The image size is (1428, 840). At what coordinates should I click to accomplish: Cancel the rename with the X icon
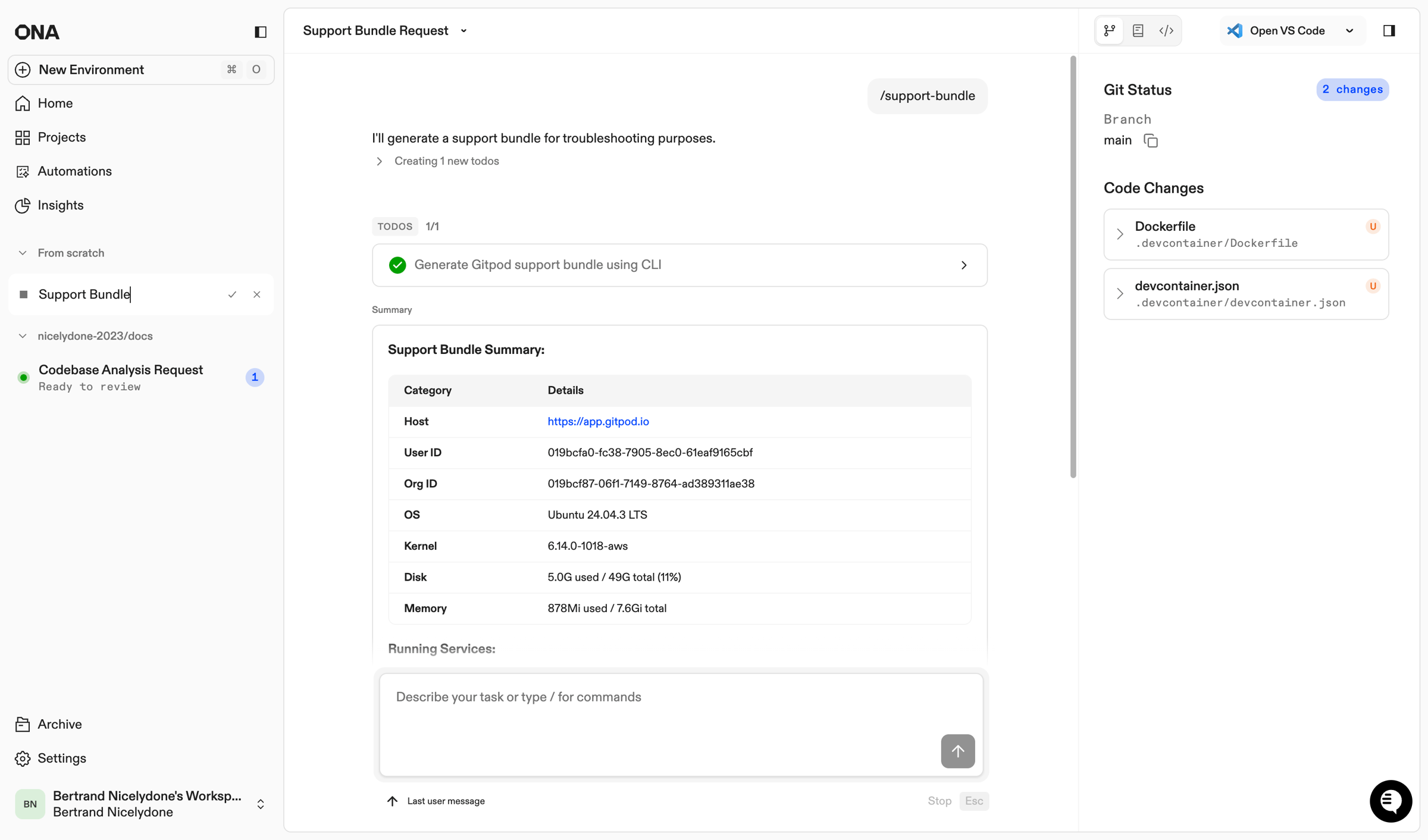256,294
